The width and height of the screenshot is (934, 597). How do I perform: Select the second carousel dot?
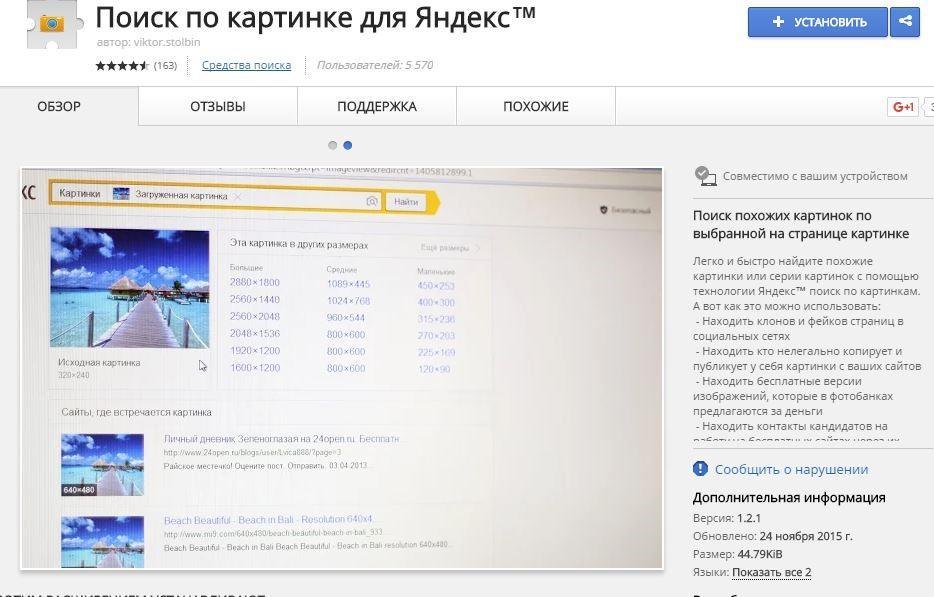pyautogui.click(x=348, y=145)
